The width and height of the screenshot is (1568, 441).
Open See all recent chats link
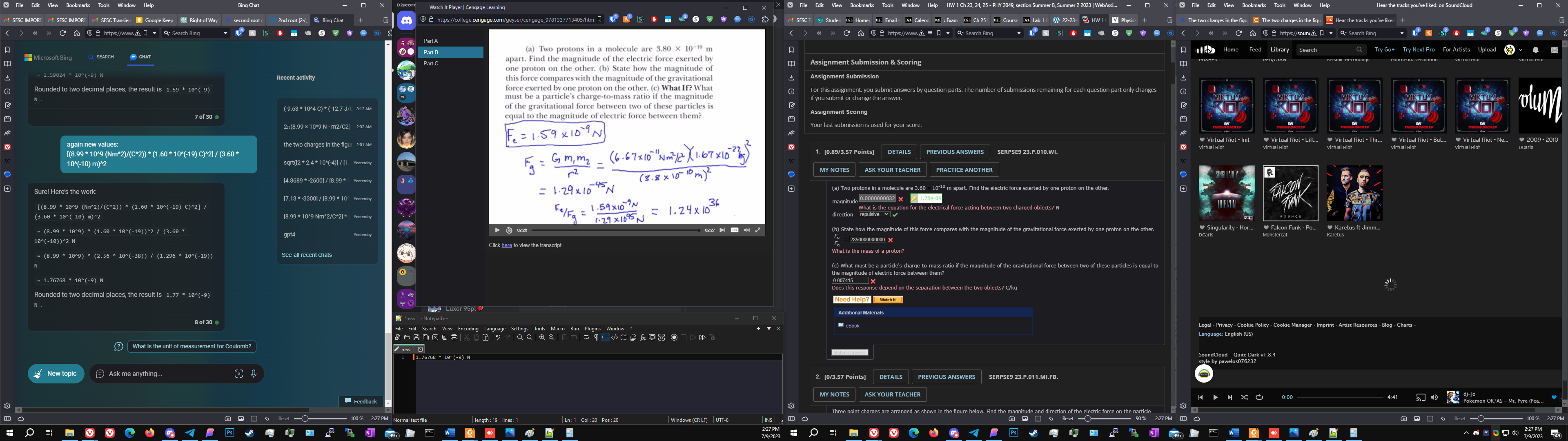click(307, 255)
